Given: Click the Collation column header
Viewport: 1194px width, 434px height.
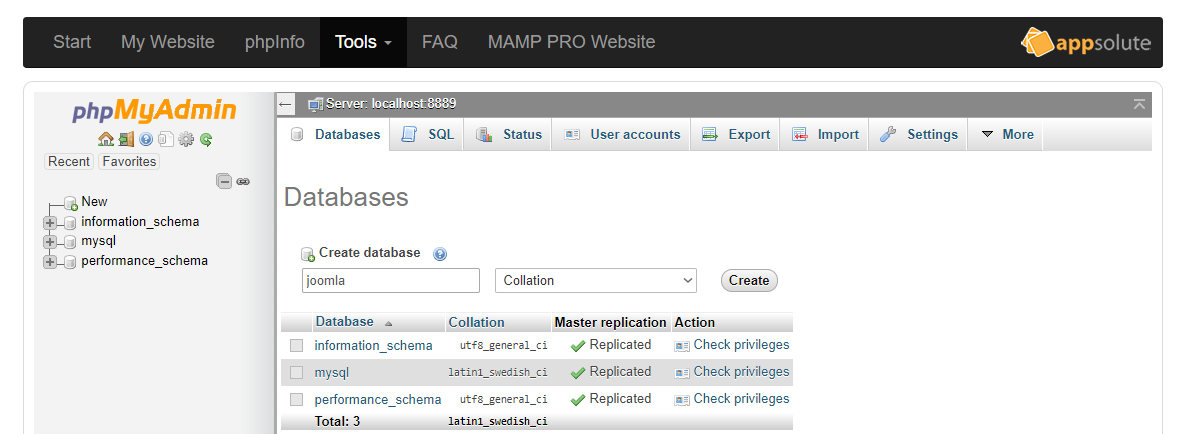Looking at the screenshot, I should click(476, 322).
